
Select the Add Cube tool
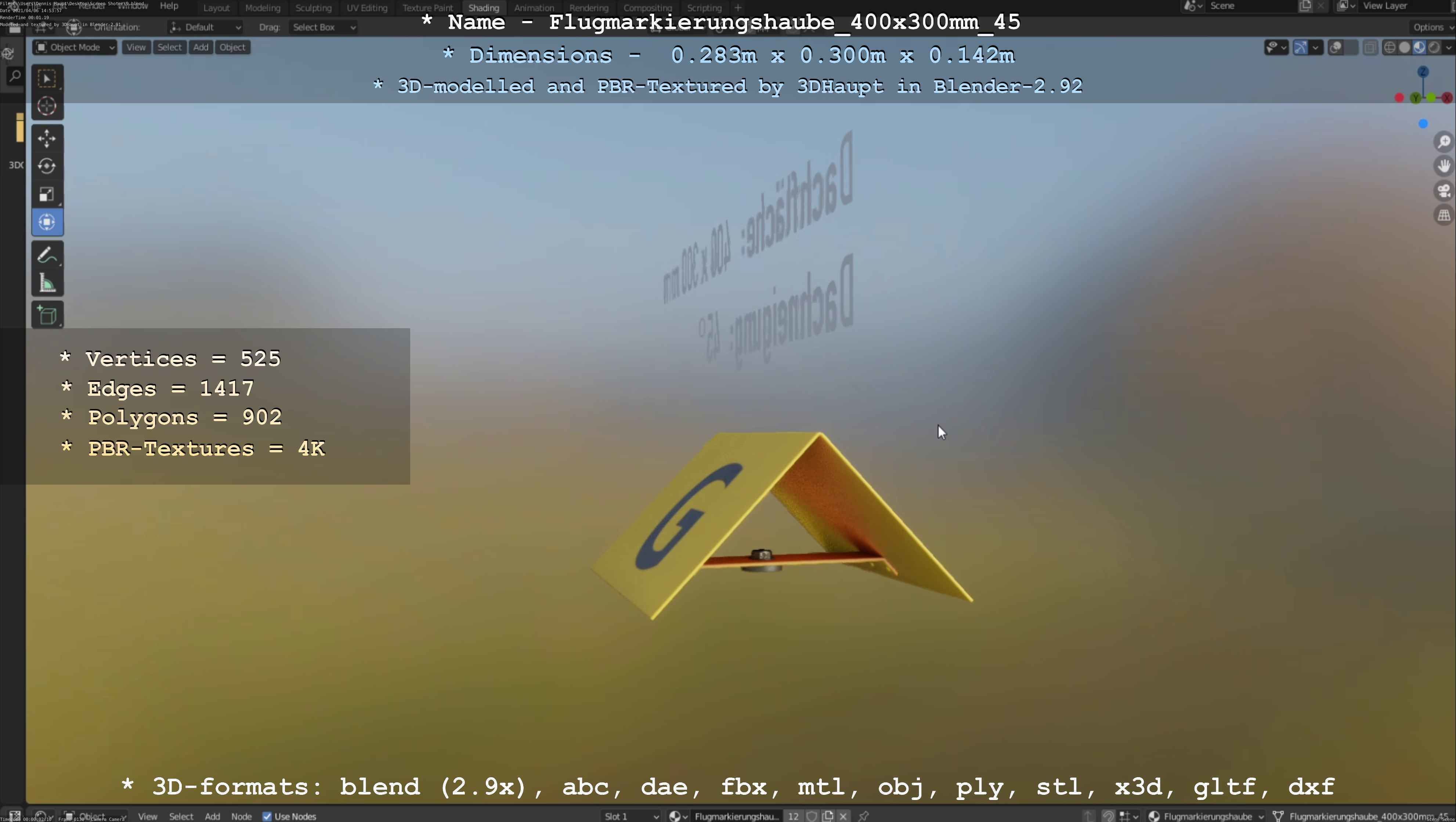click(47, 315)
